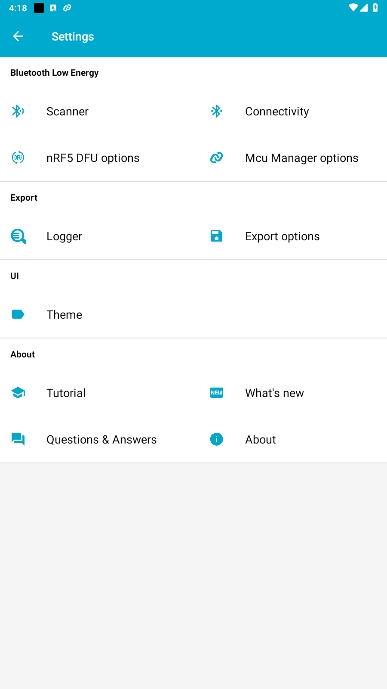Open Questions & Answers page
This screenshot has height=689, width=387.
tap(97, 439)
